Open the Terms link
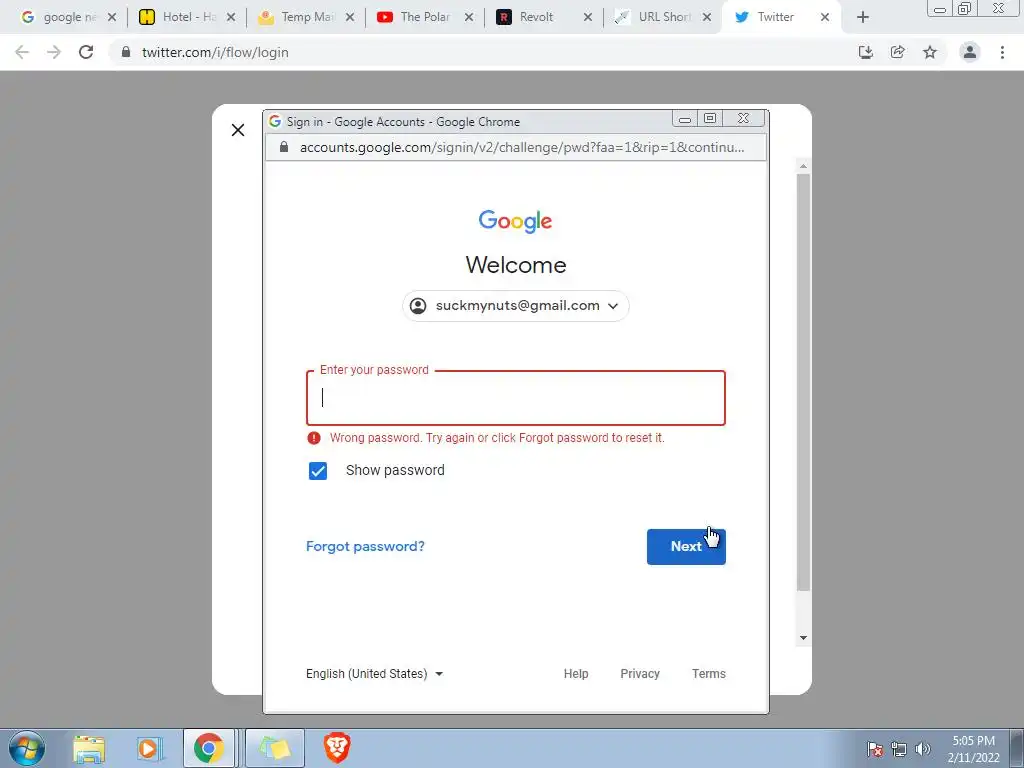 [x=709, y=674]
